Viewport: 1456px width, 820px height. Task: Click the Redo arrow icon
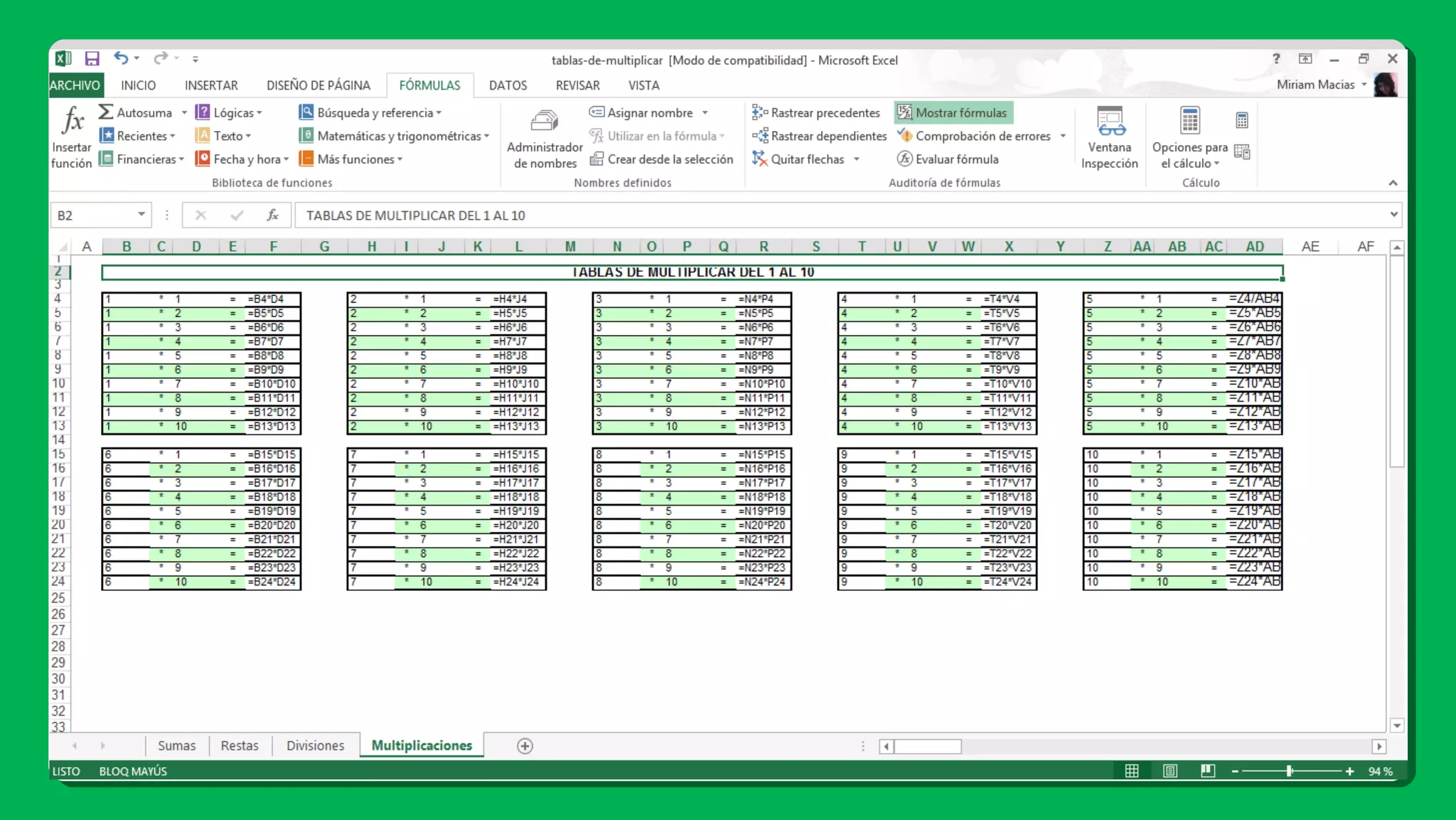[x=161, y=58]
